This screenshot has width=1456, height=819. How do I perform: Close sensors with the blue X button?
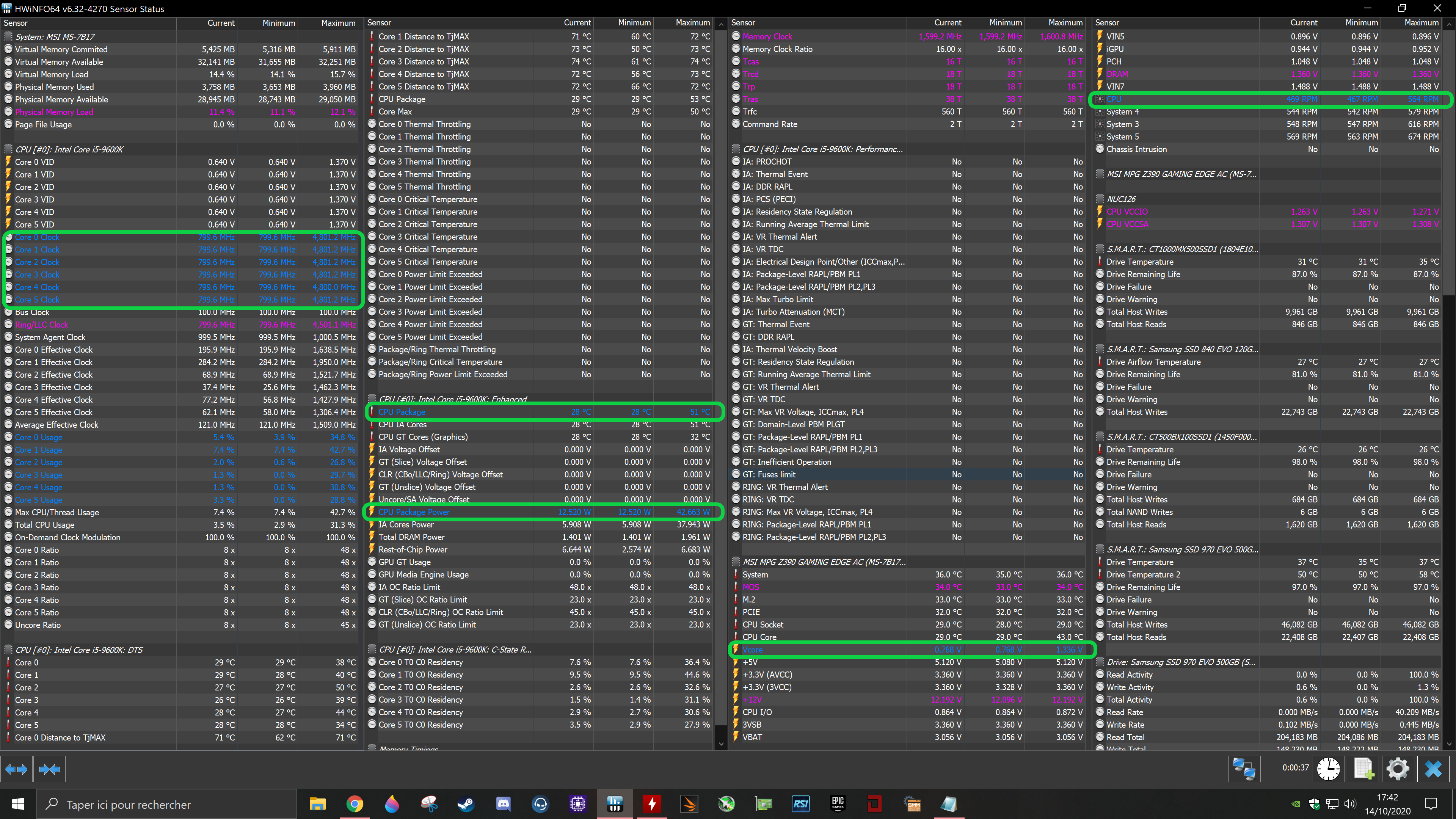click(x=1433, y=769)
